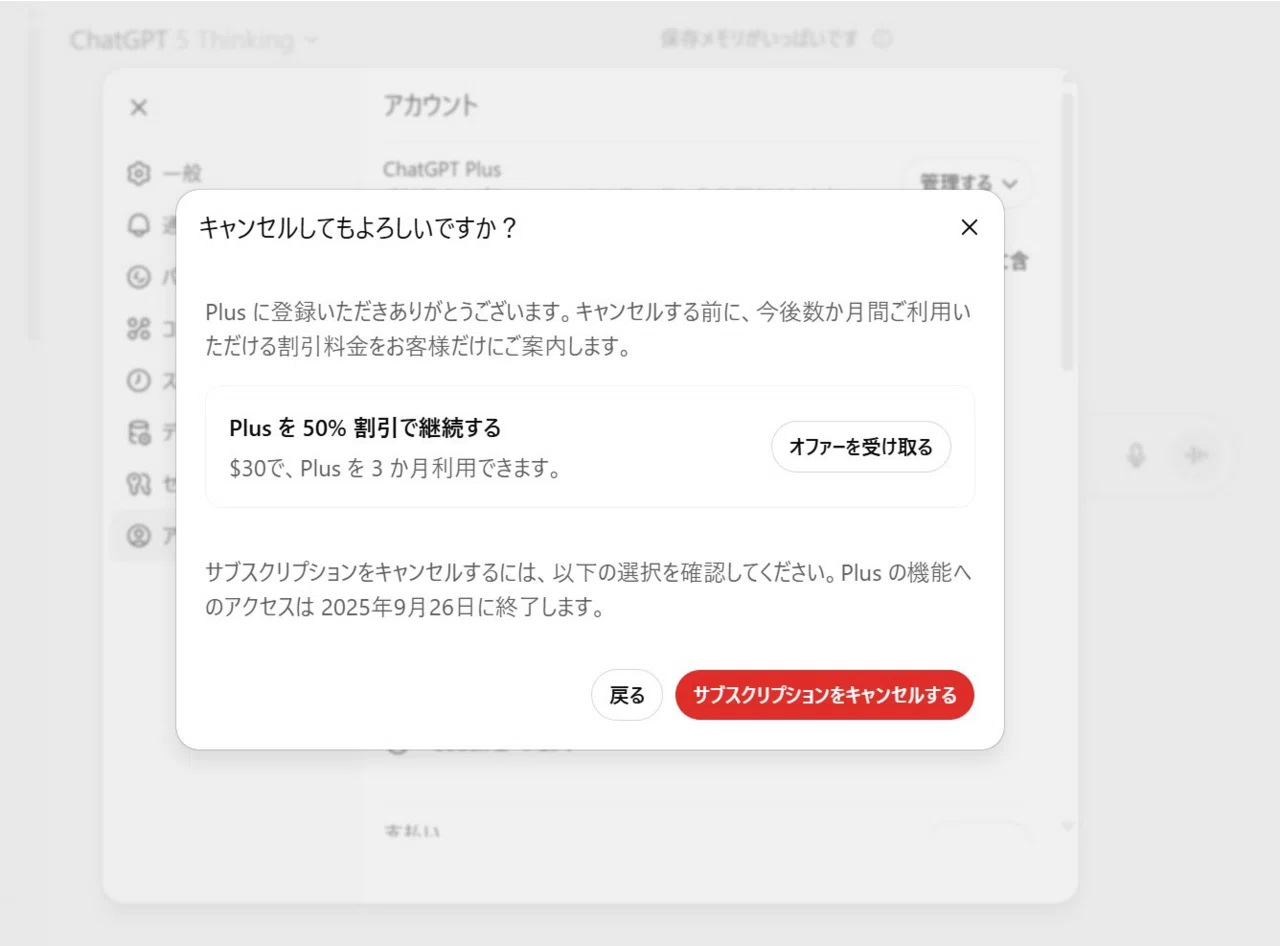Confirm with サブスクリプションをキャンセルする red button
Image resolution: width=1280 pixels, height=946 pixels.
tap(825, 695)
